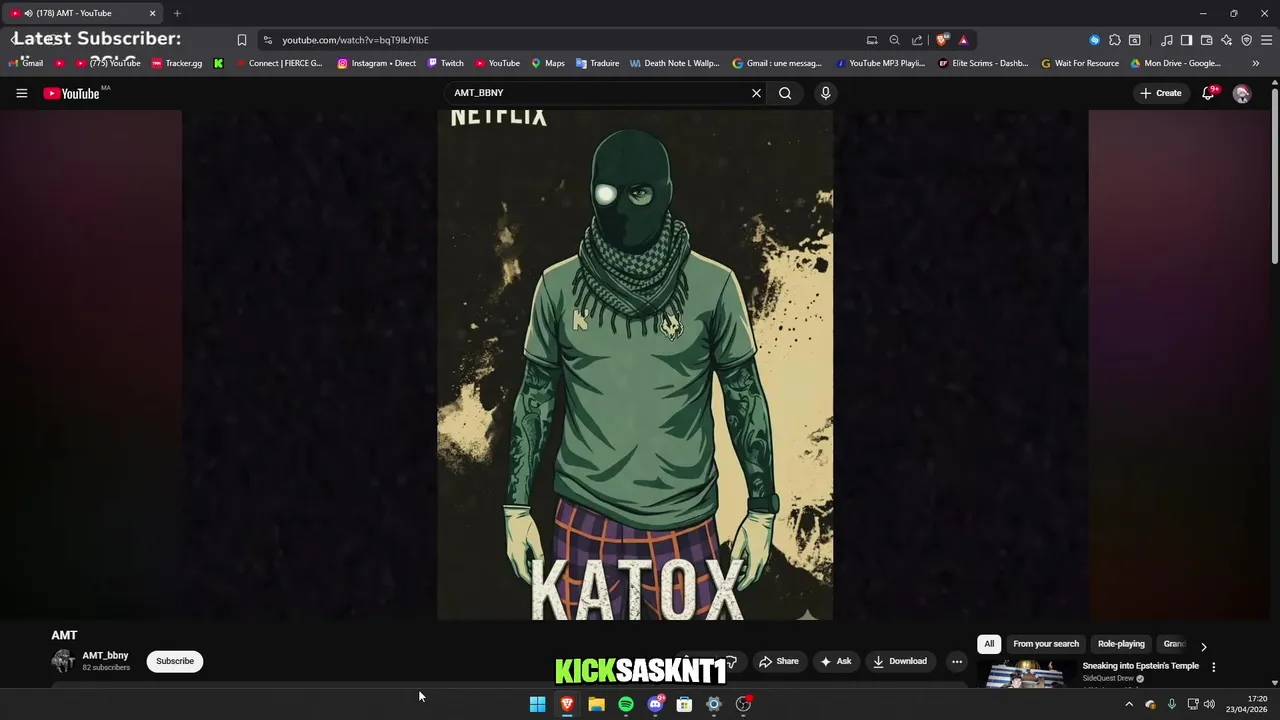This screenshot has height=720, width=1280.
Task: Open AMT_bbny channel name link
Action: coord(105,656)
